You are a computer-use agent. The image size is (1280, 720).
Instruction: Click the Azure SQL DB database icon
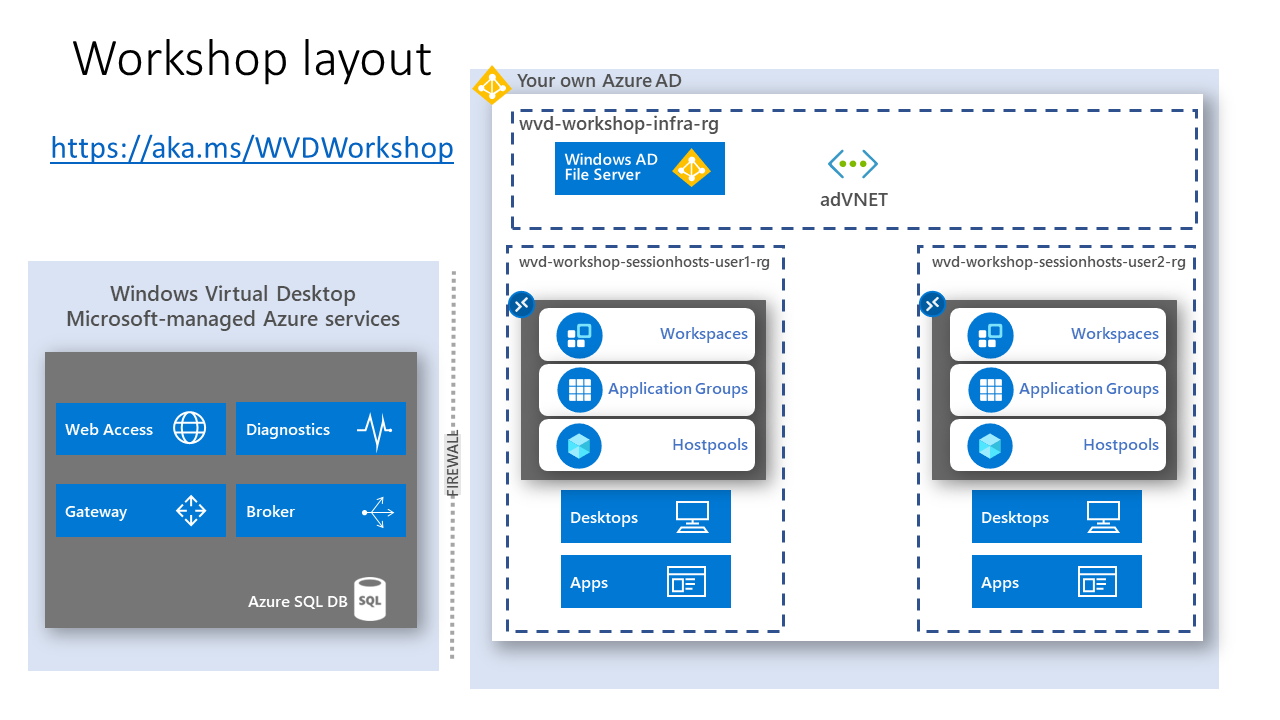click(x=369, y=600)
